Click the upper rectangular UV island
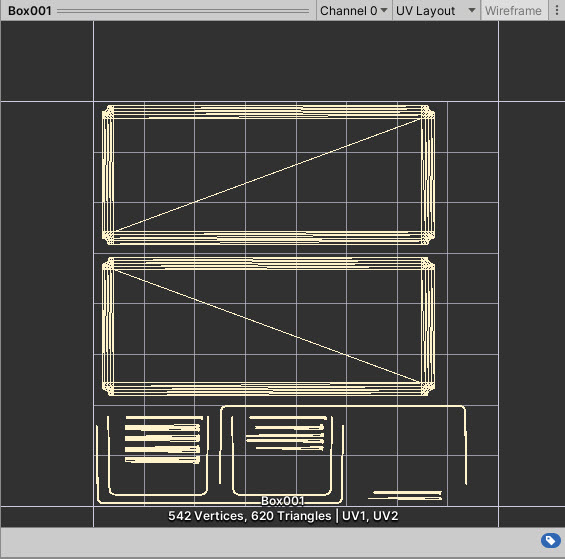This screenshot has width=565, height=559. click(268, 175)
